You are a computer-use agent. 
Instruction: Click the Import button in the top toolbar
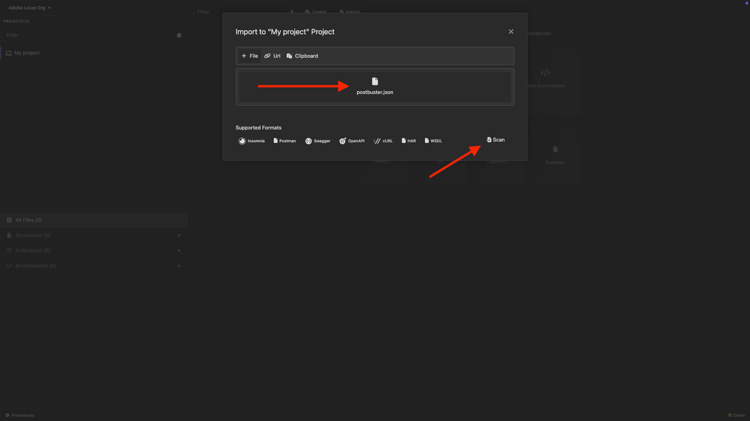coord(350,11)
